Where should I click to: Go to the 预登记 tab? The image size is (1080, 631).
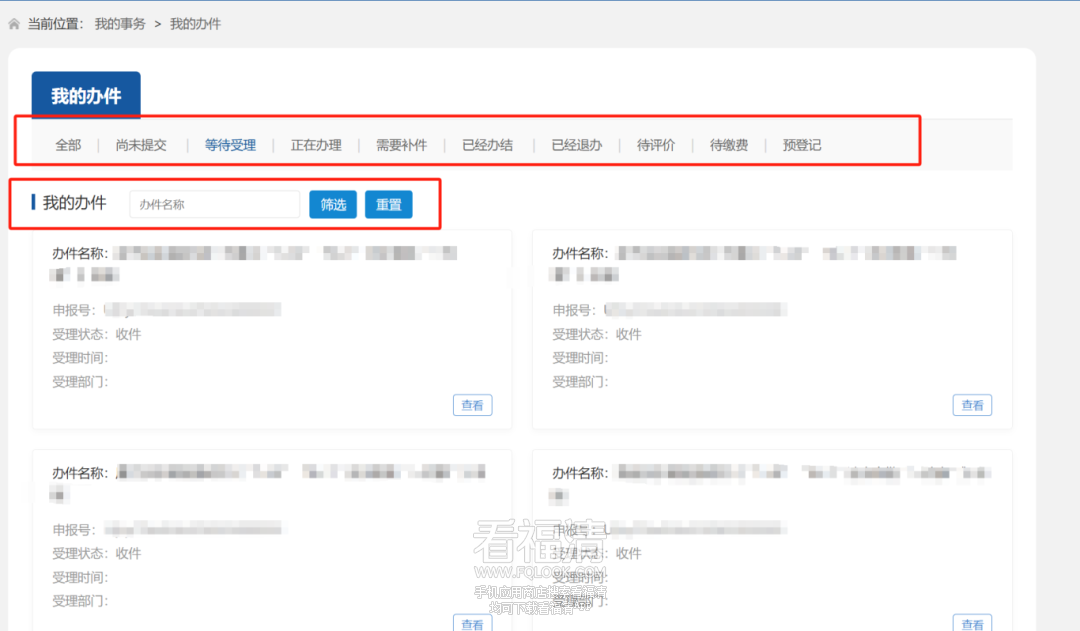pos(802,145)
